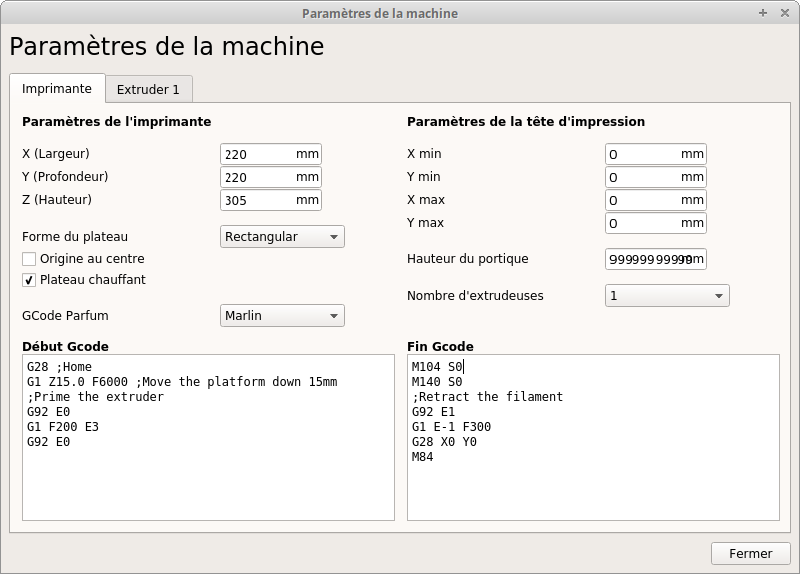Switch to the Imprimante tab
The height and width of the screenshot is (574, 800).
tap(57, 89)
